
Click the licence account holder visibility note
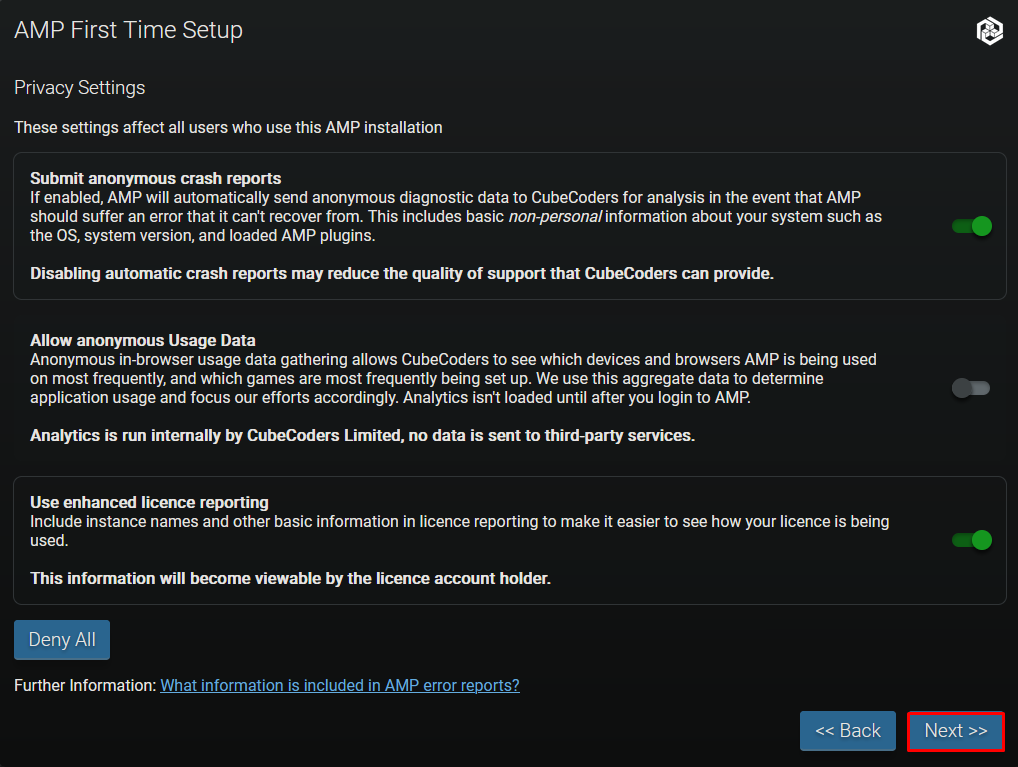click(290, 578)
